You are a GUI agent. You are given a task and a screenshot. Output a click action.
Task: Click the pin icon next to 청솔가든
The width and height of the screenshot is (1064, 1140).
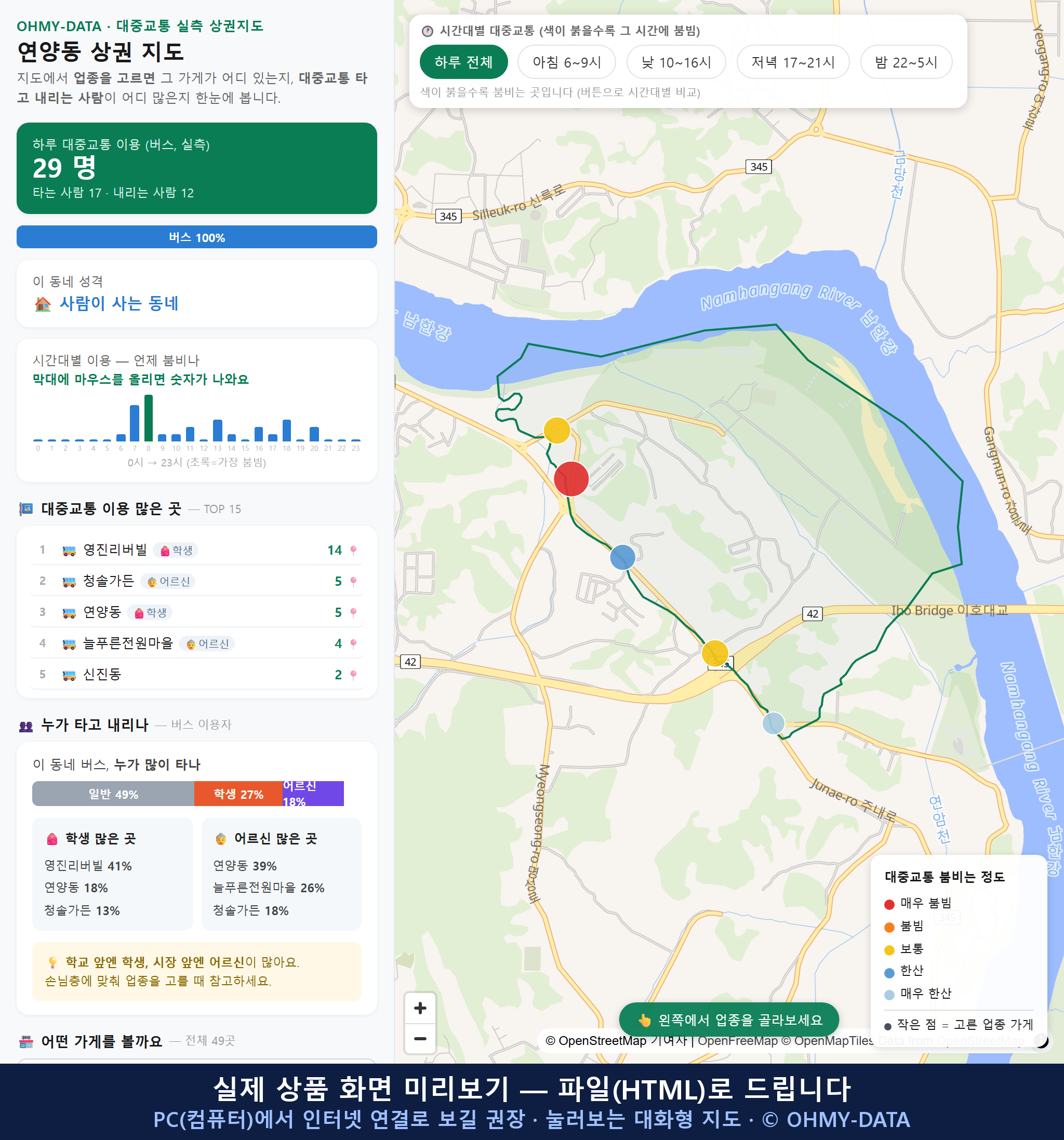(x=353, y=582)
